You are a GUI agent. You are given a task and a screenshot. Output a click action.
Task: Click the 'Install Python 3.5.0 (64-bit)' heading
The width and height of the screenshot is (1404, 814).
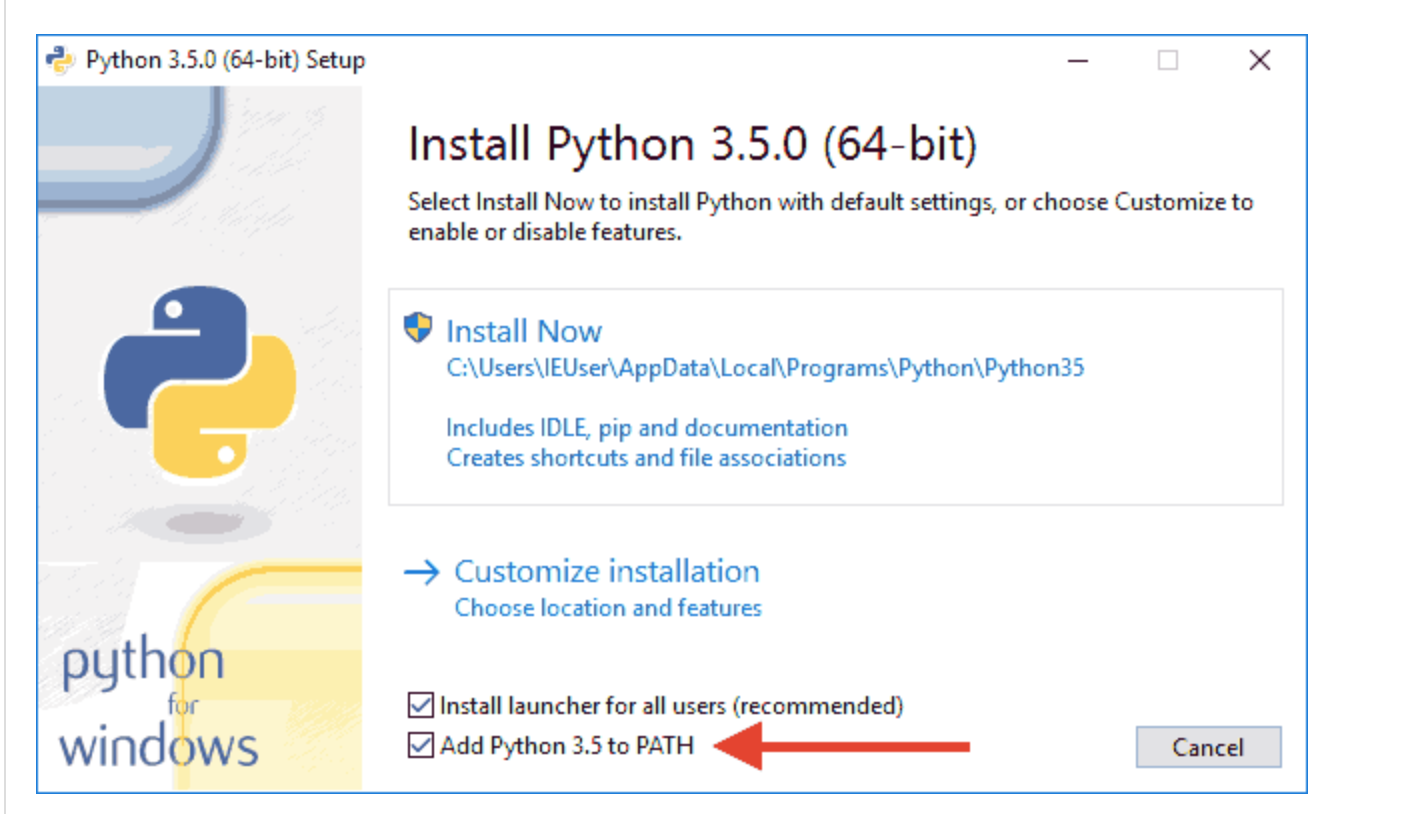(x=692, y=144)
